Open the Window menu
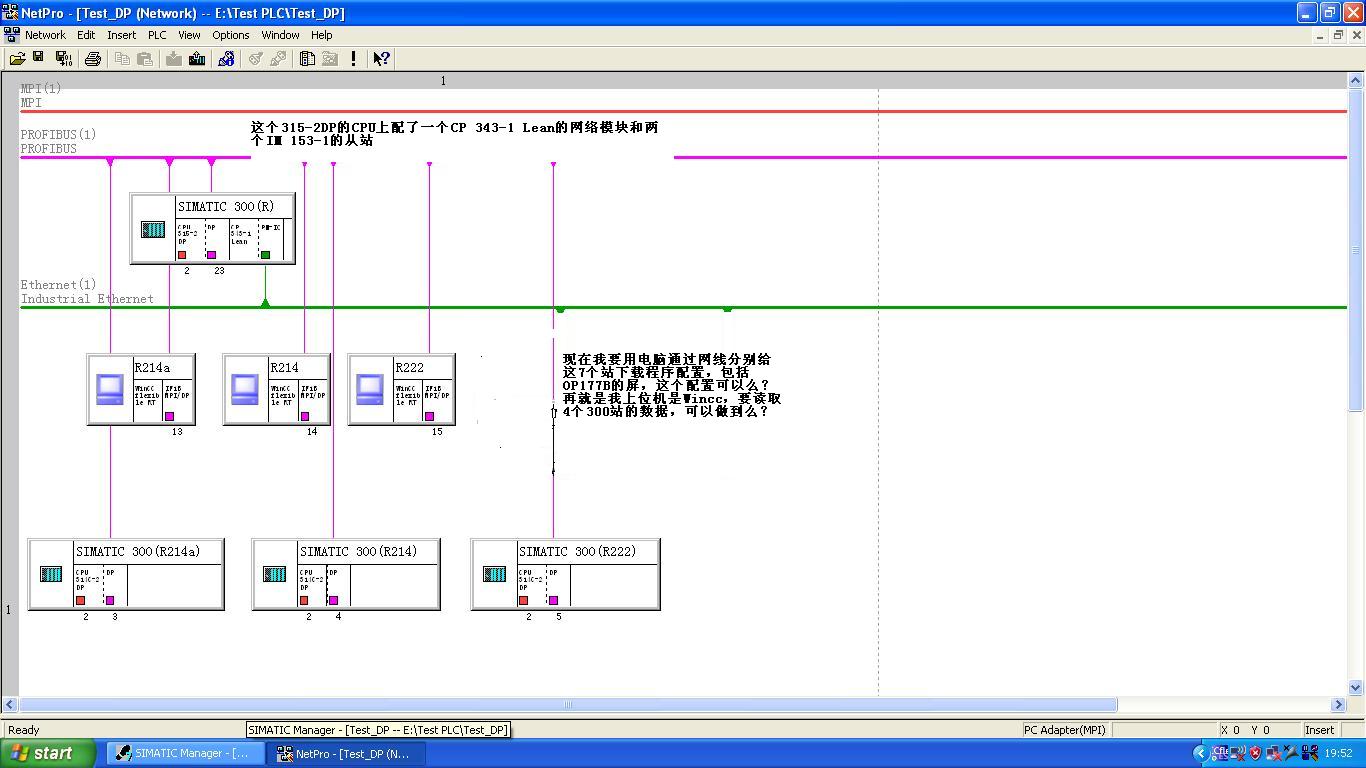1366x768 pixels. click(x=280, y=35)
